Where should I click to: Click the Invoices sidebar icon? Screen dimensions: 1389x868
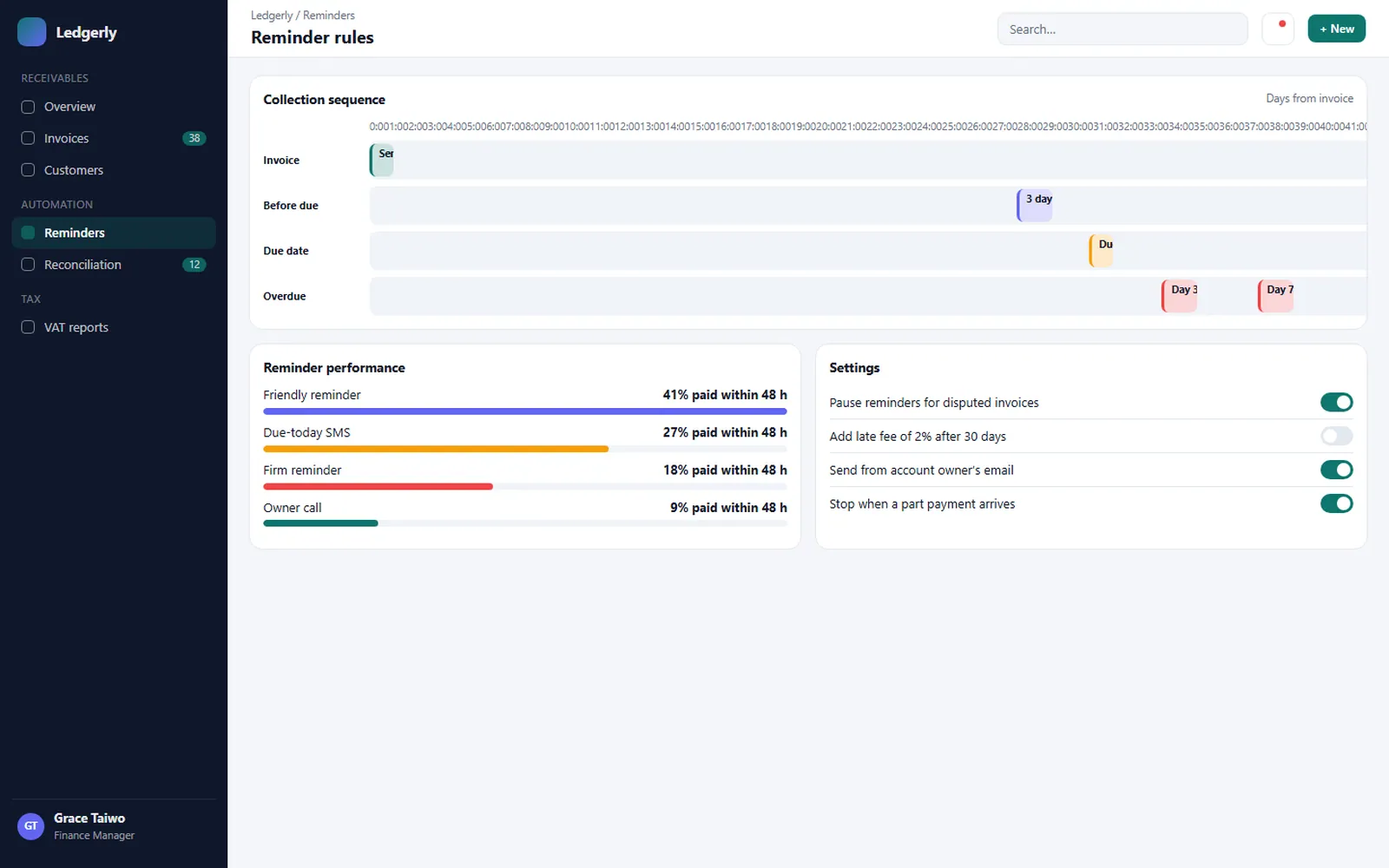[28, 138]
